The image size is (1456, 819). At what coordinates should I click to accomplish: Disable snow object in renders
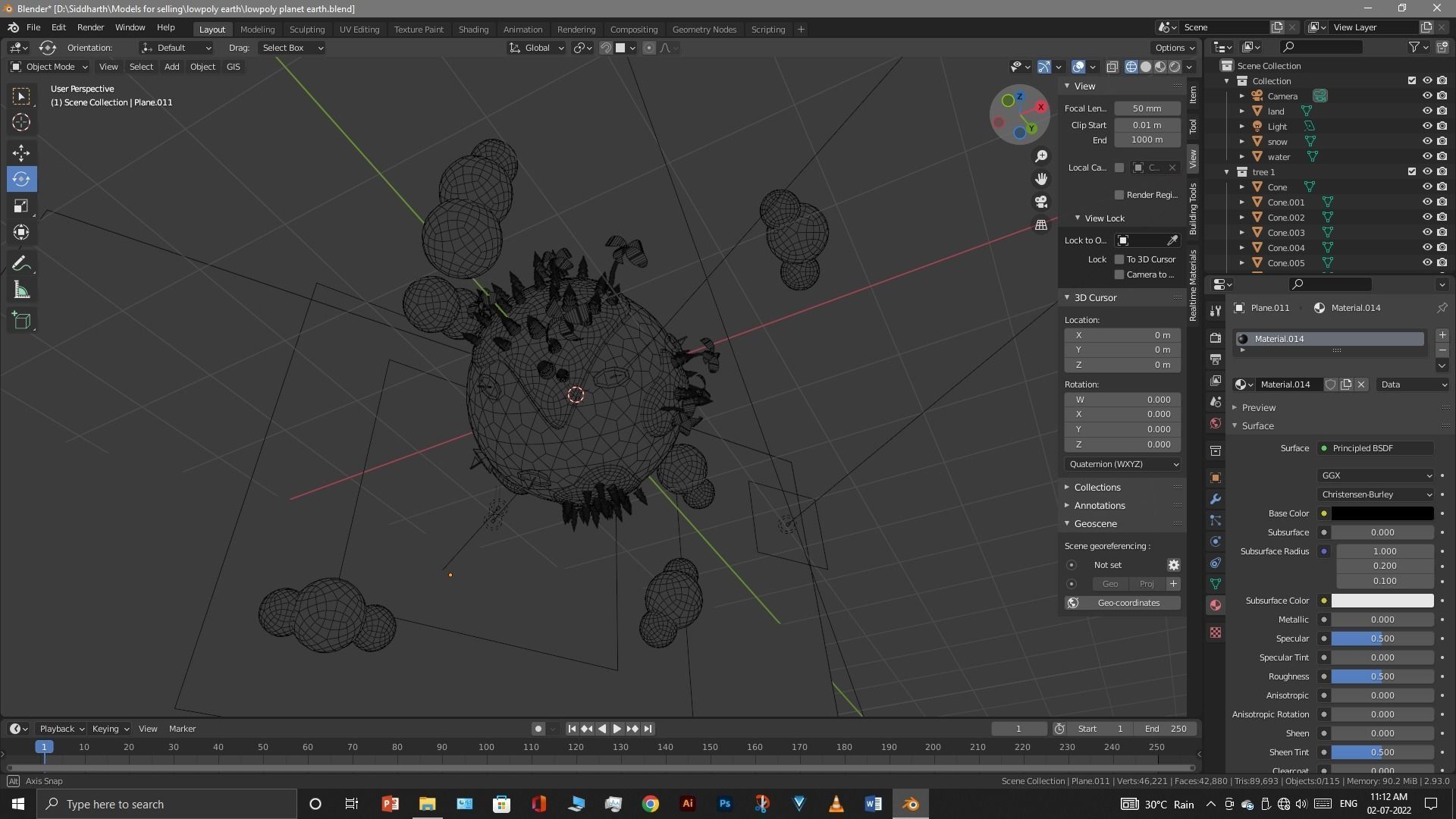tap(1442, 142)
